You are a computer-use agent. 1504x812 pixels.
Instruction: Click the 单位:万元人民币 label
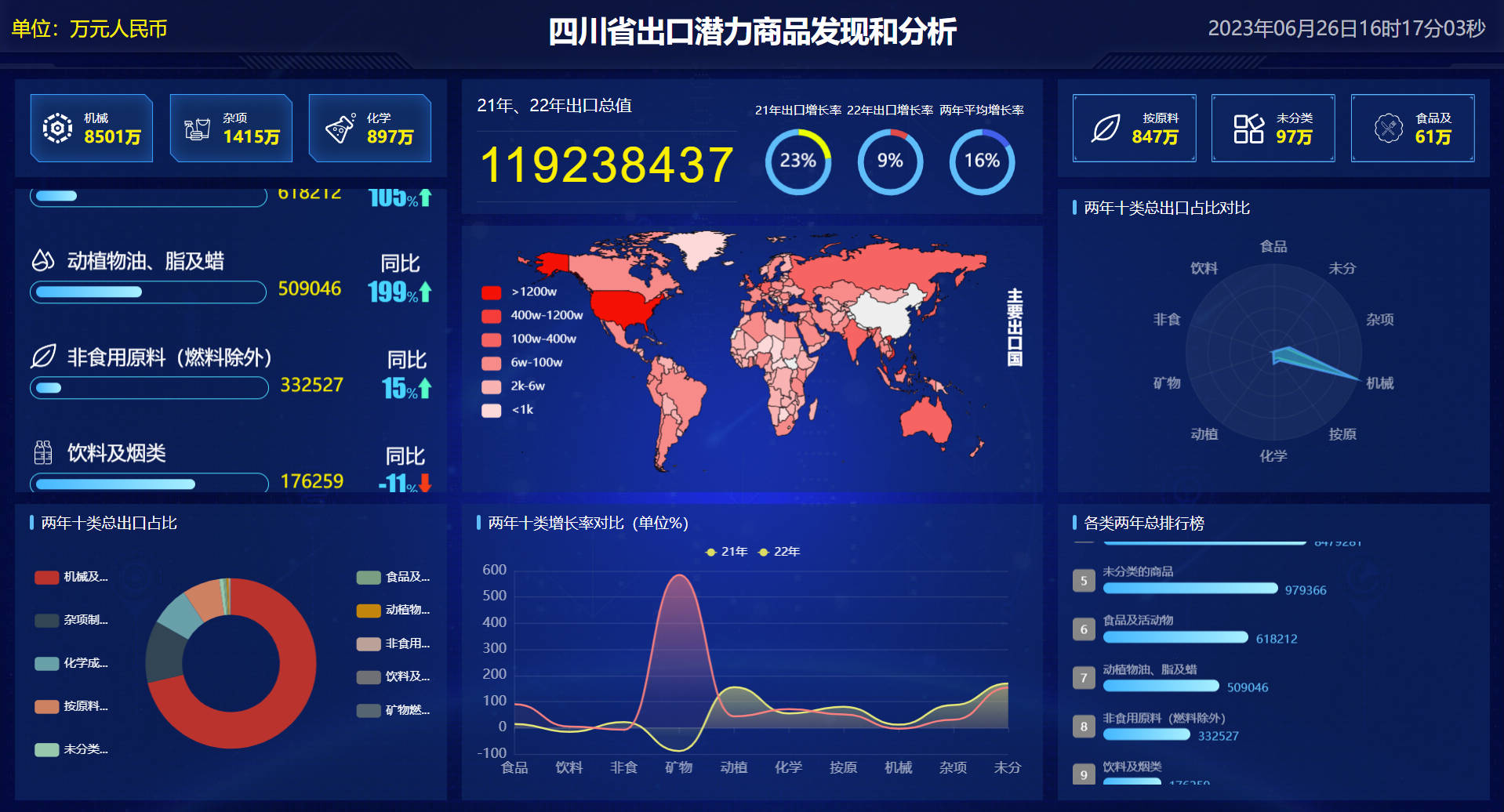(x=89, y=29)
